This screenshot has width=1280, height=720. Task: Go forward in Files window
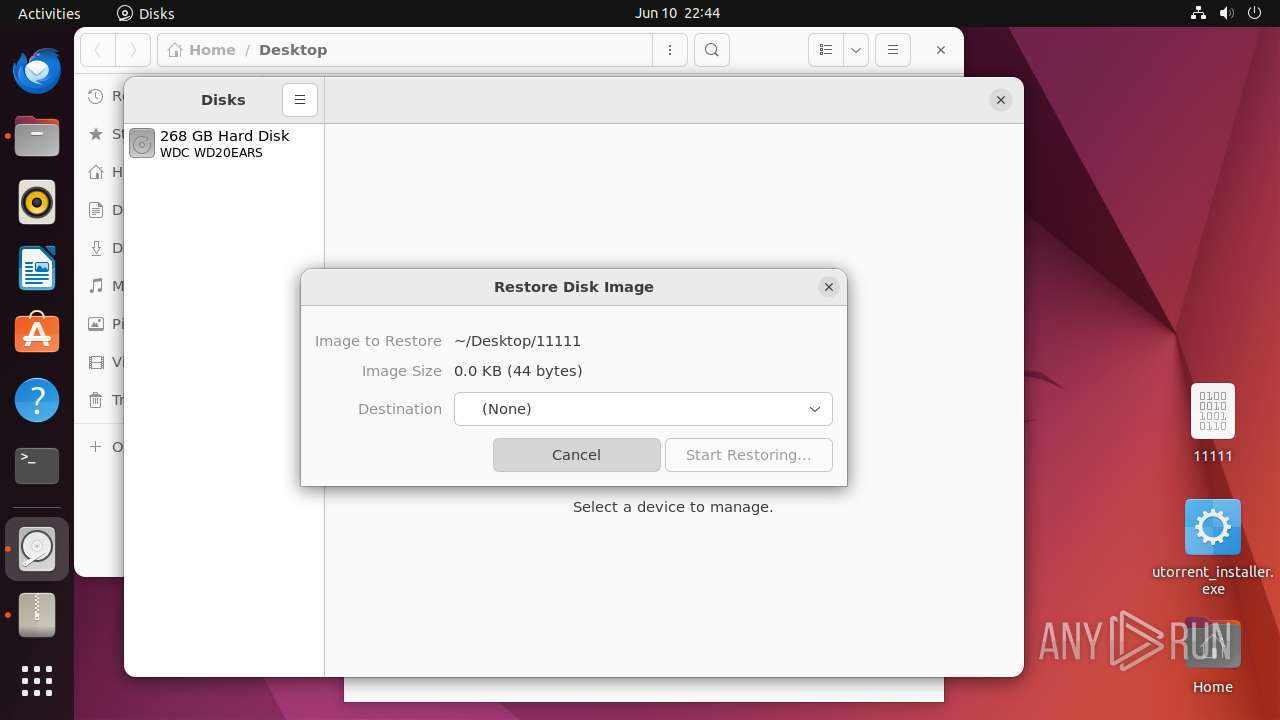tap(133, 50)
